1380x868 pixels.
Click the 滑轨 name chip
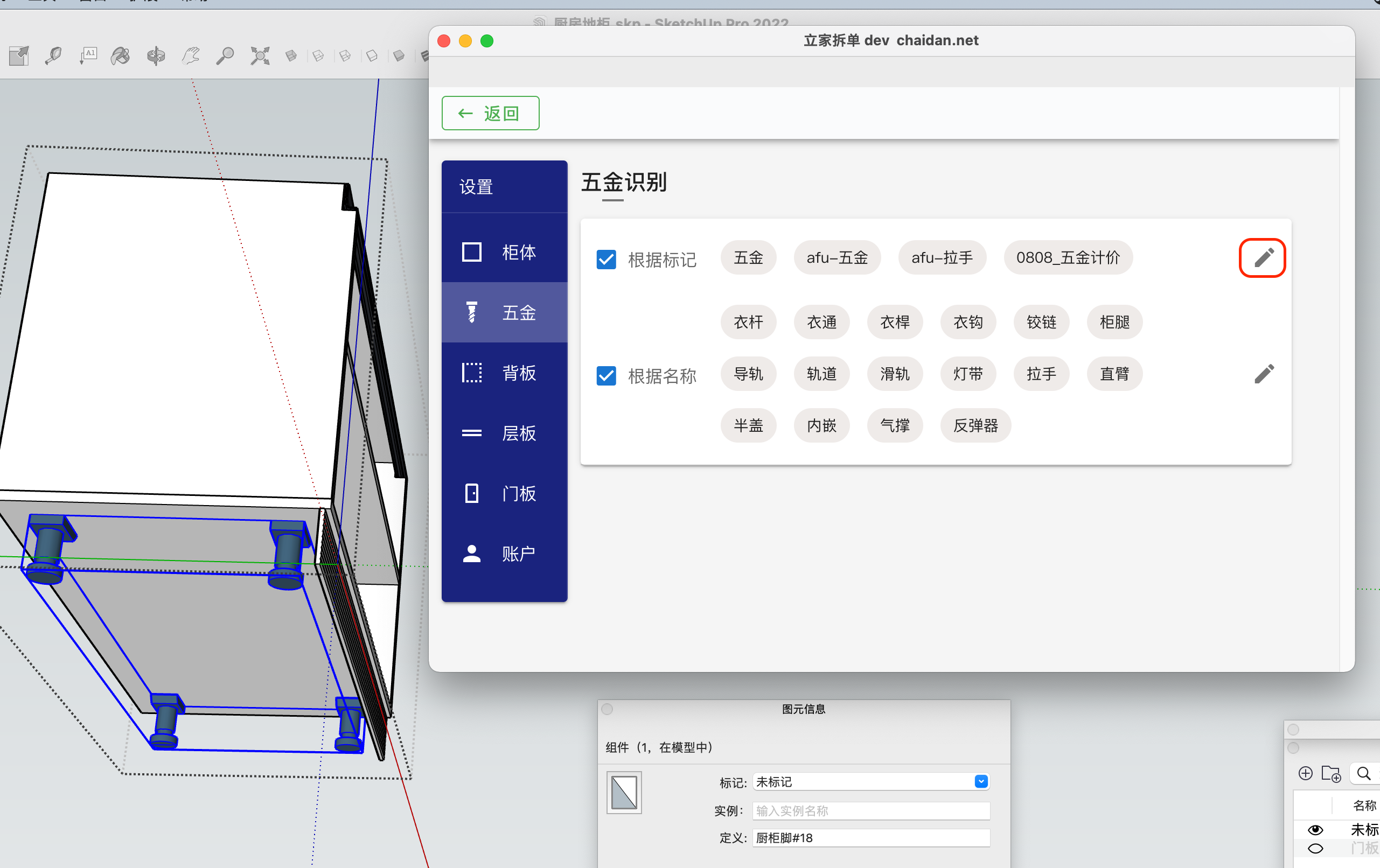click(895, 374)
